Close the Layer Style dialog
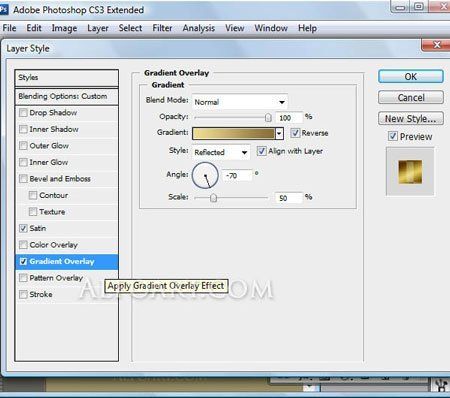This screenshot has height=398, width=450. click(x=436, y=45)
